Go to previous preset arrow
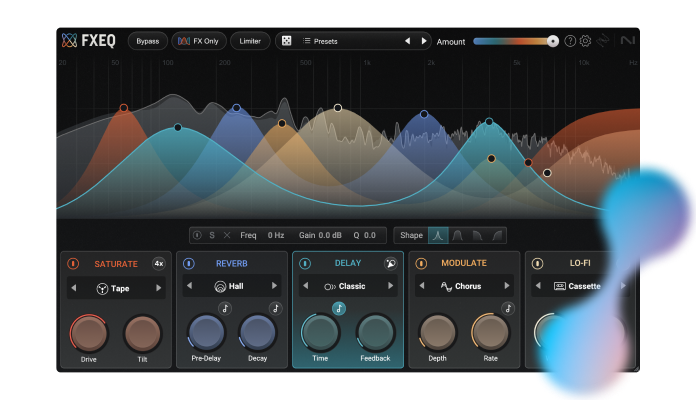Image resolution: width=696 pixels, height=400 pixels. (407, 41)
